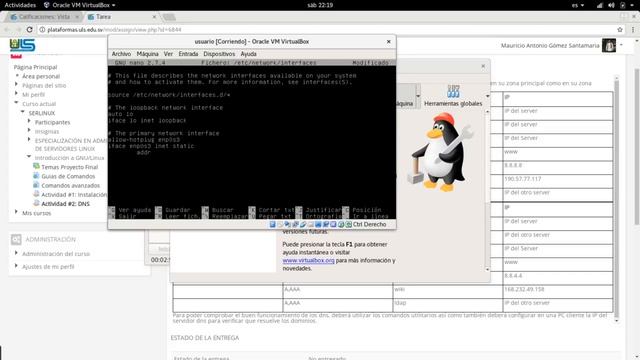Reload the browser page

coord(29,29)
